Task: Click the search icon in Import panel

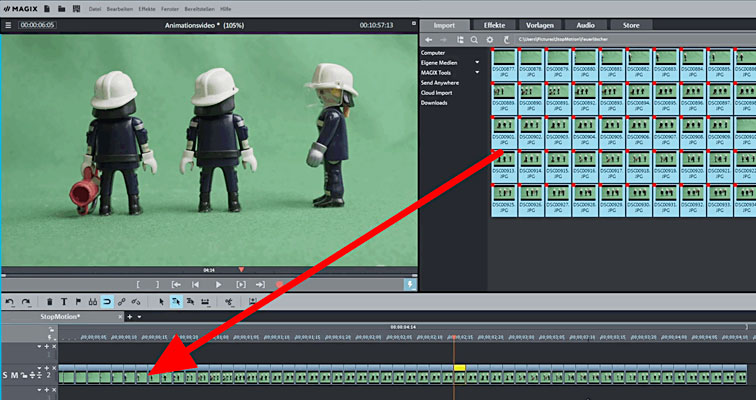Action: click(x=474, y=39)
